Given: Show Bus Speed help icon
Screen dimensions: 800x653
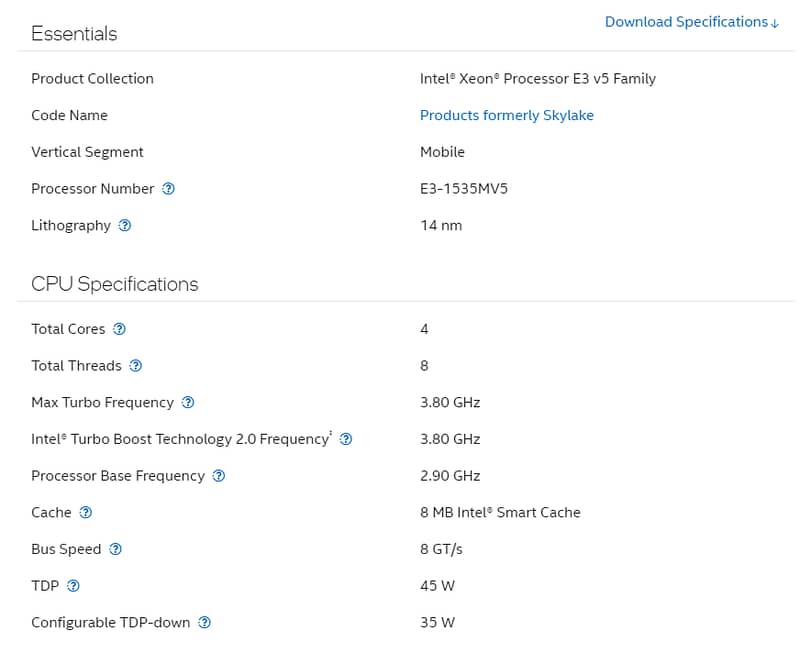Looking at the screenshot, I should click(x=116, y=549).
